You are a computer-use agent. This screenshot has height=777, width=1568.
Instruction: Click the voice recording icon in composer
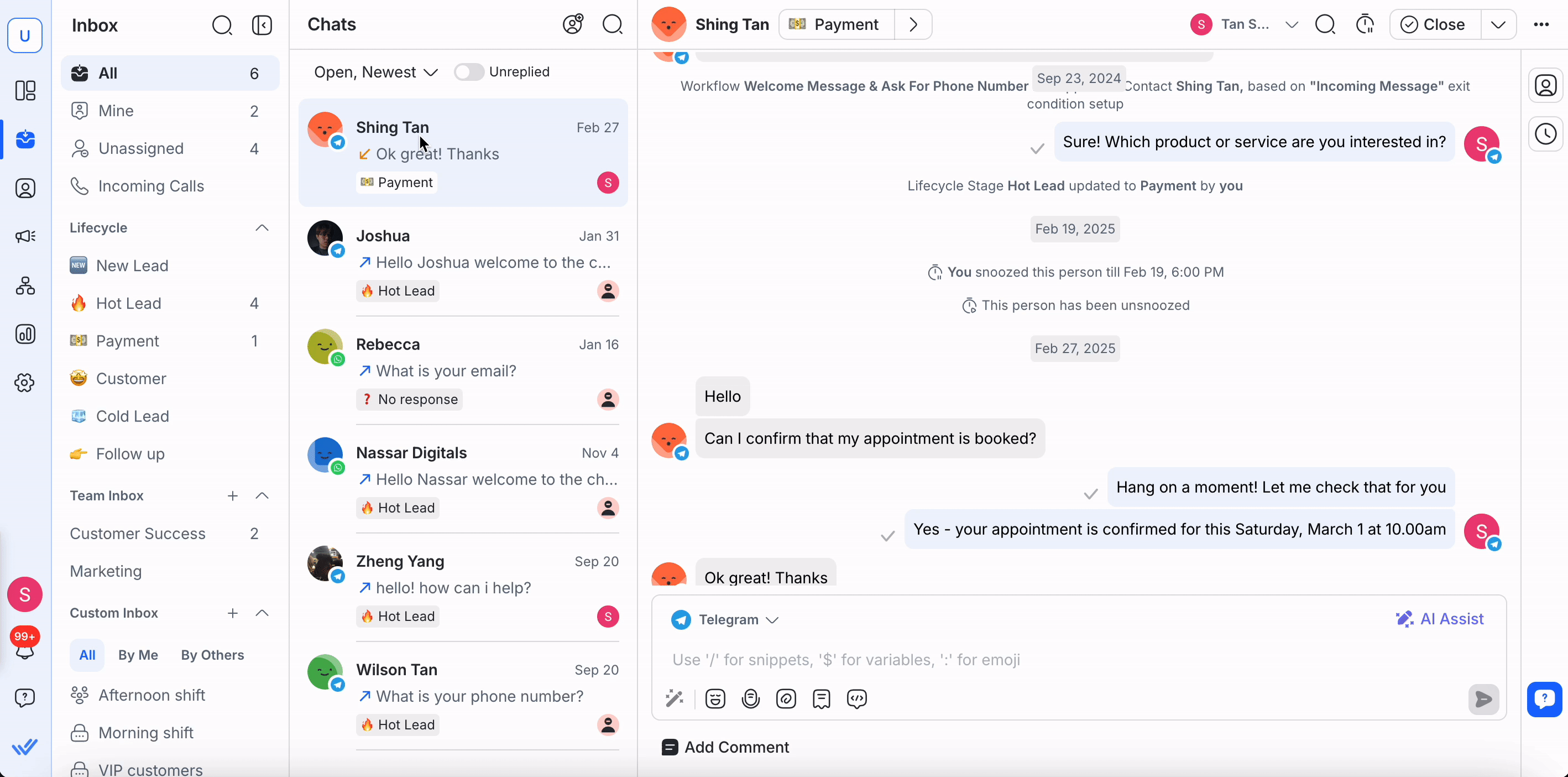coord(750,698)
